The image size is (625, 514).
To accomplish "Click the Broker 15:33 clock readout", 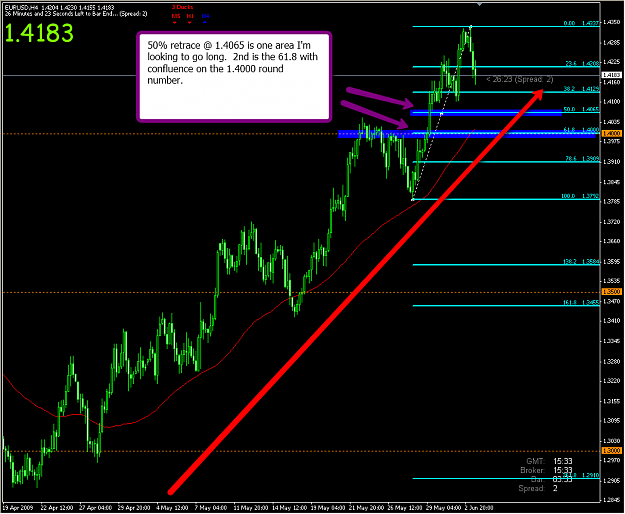I will point(546,471).
